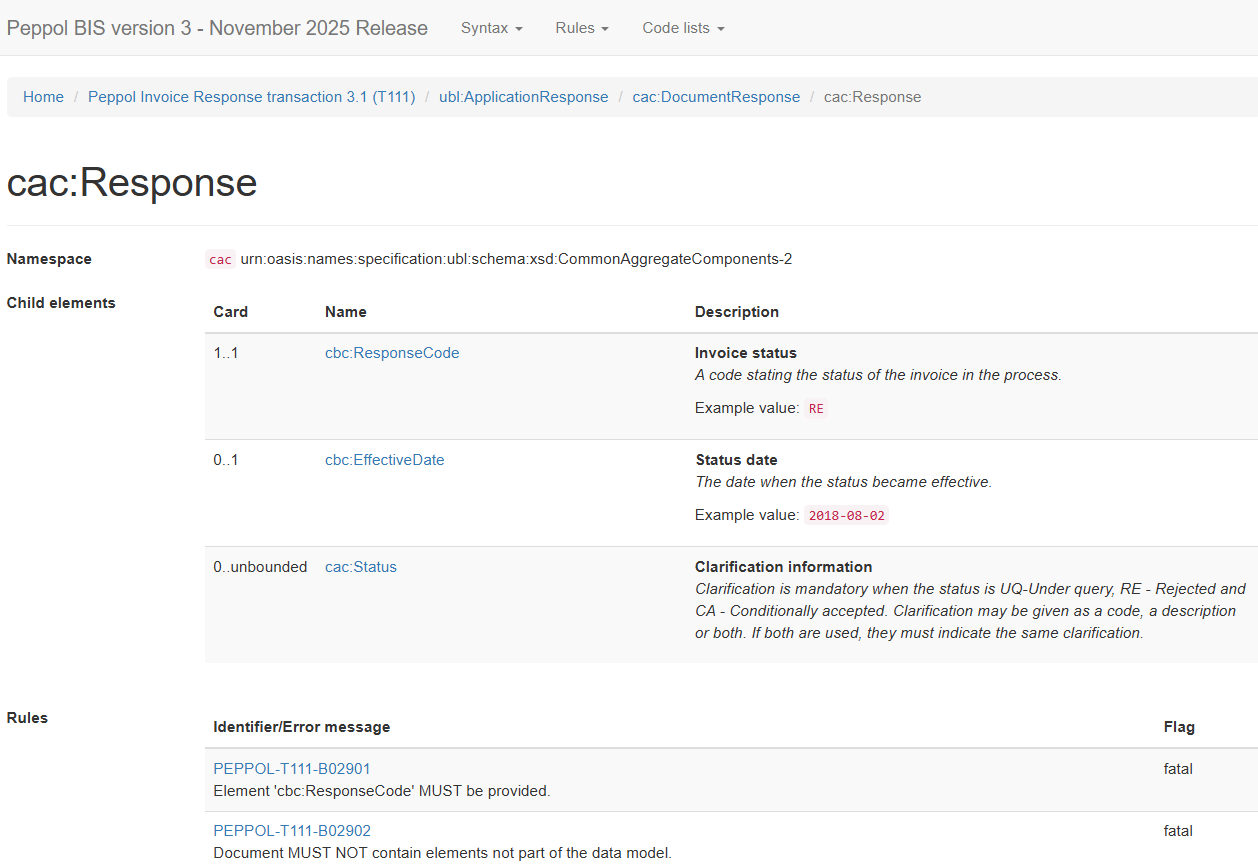This screenshot has height=866, width=1258.
Task: Click the 0..unbounded cardinality cell
Action: pyautogui.click(x=260, y=567)
